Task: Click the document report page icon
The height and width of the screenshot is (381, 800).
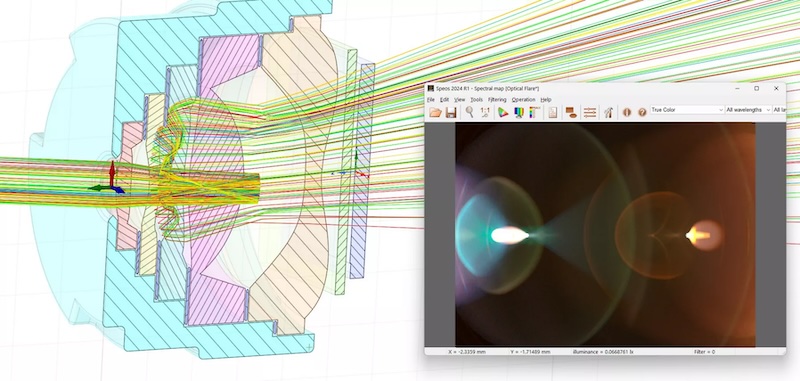Action: pos(553,112)
